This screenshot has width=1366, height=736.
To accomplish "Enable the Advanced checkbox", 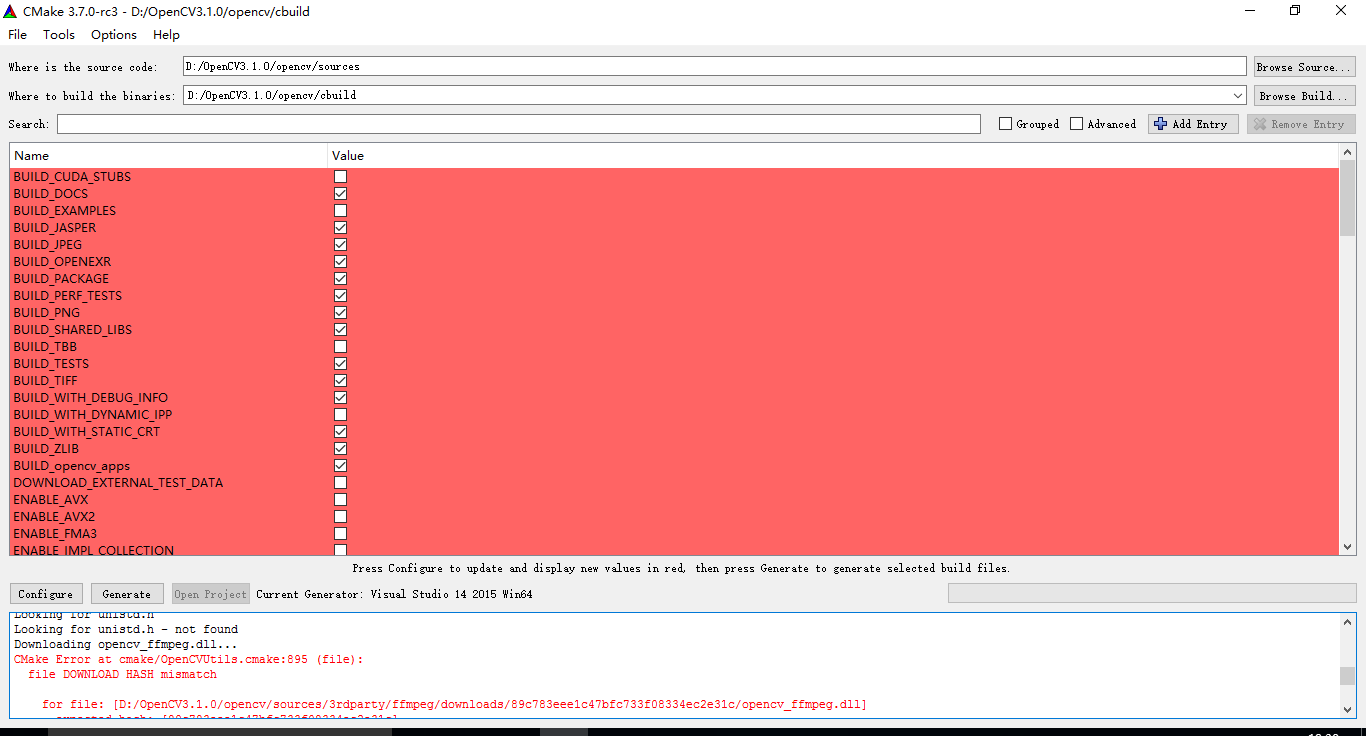I will (1076, 124).
